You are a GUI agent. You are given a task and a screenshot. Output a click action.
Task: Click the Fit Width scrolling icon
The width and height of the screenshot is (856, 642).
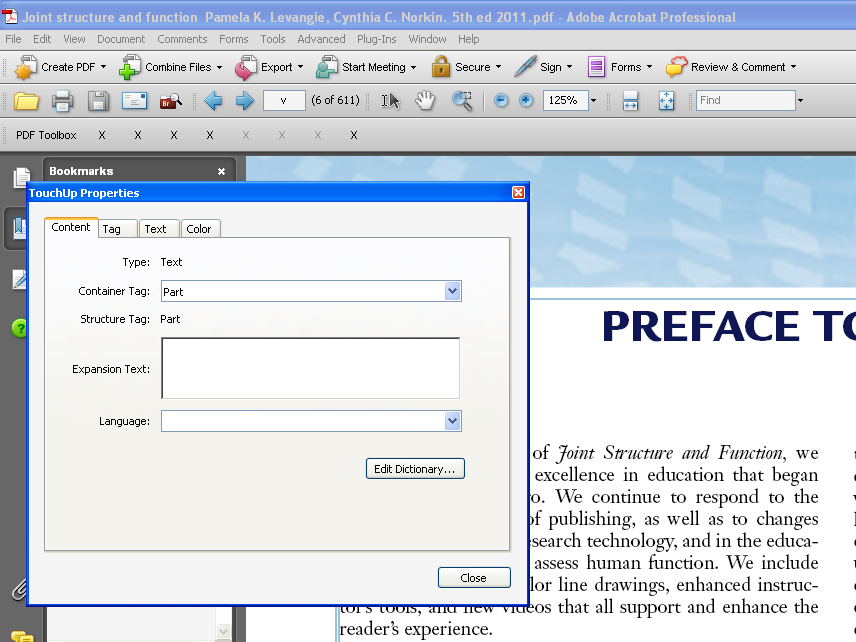point(631,100)
